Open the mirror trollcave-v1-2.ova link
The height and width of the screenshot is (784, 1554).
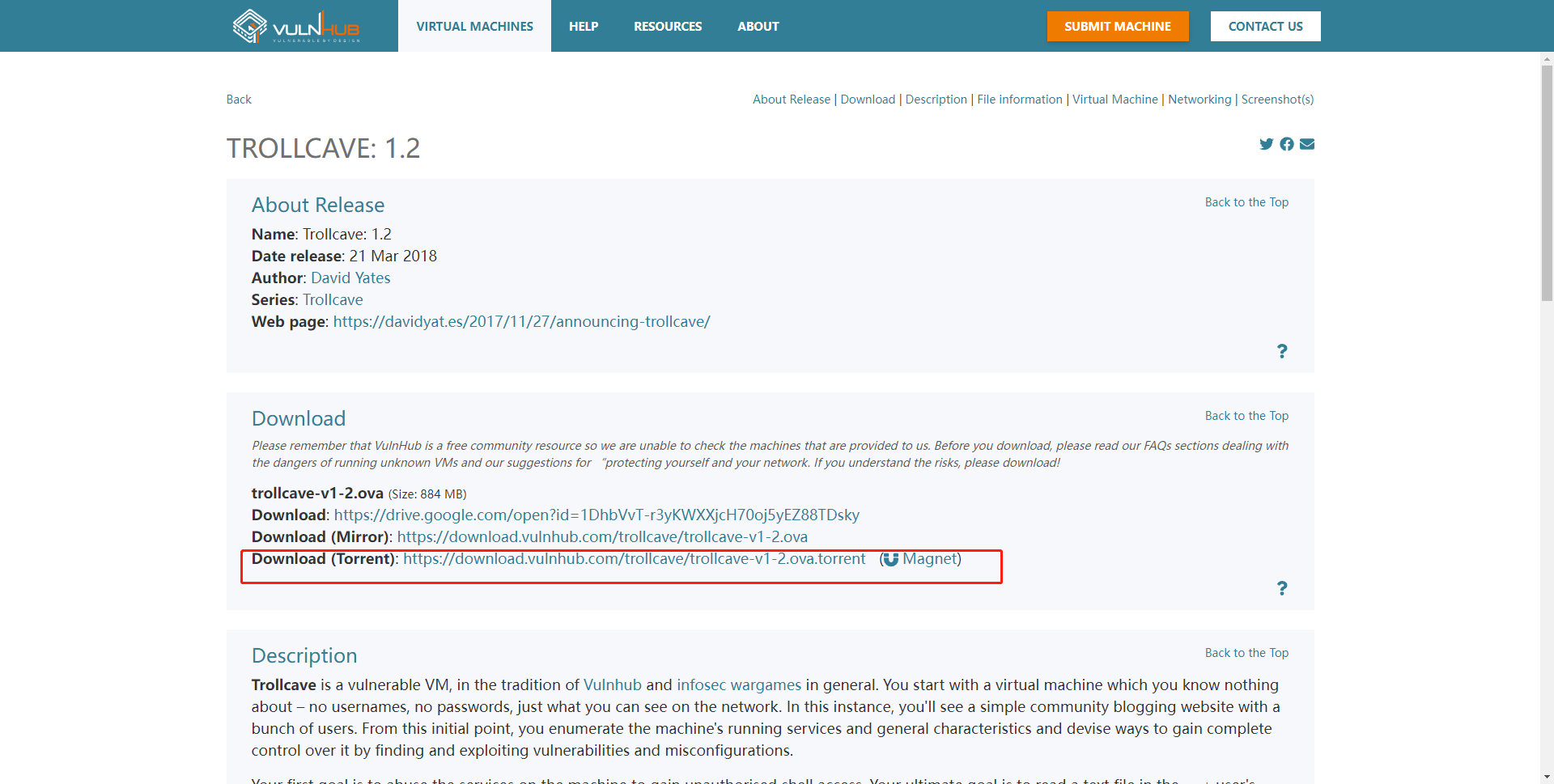pyautogui.click(x=602, y=537)
